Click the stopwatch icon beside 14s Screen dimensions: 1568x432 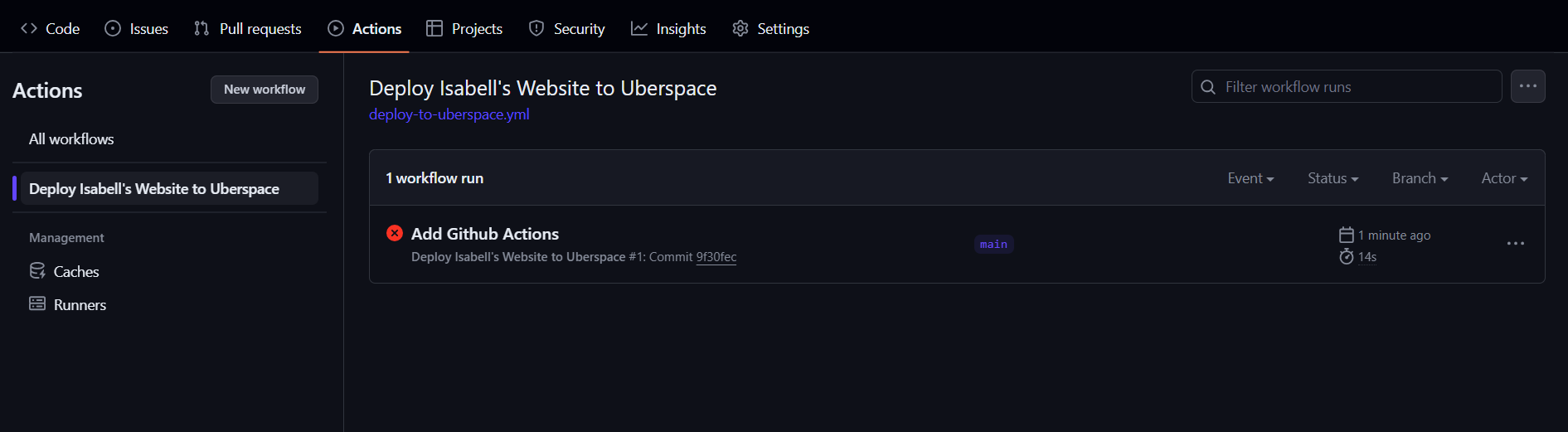[x=1347, y=256]
